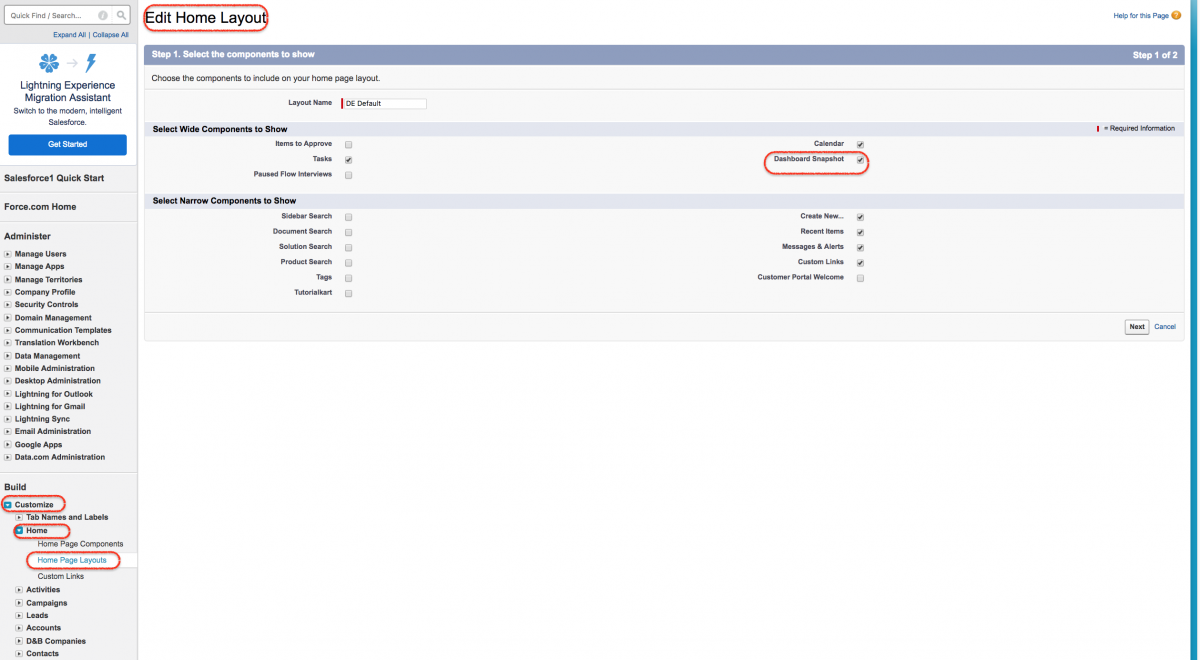Open Mobile Administration setup item
Image resolution: width=1200 pixels, height=660 pixels.
[x=55, y=369]
